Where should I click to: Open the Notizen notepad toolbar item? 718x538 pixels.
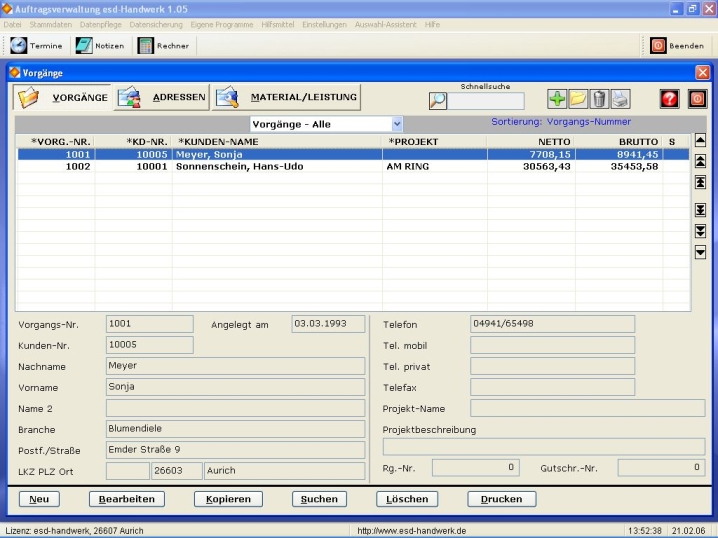click(100, 46)
